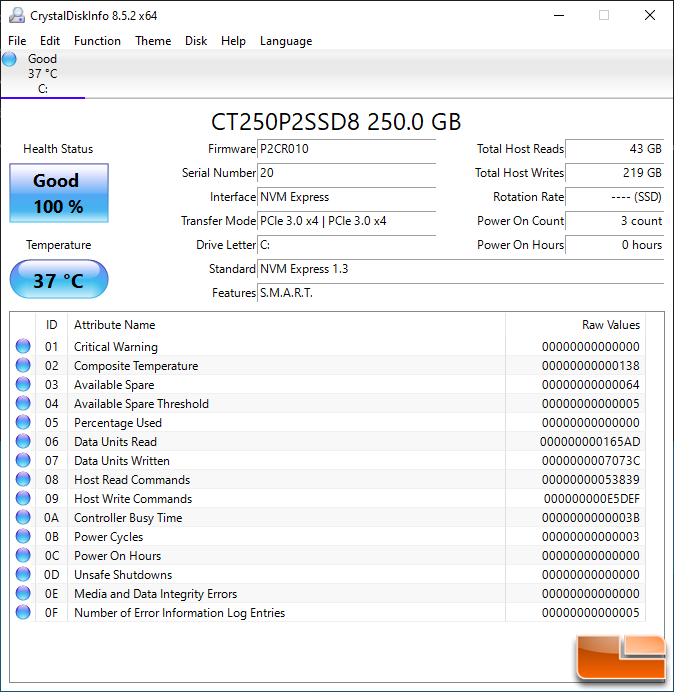Viewport: 674px width, 692px height.
Task: Click the status orb for Data Units Read
Action: pos(23,441)
